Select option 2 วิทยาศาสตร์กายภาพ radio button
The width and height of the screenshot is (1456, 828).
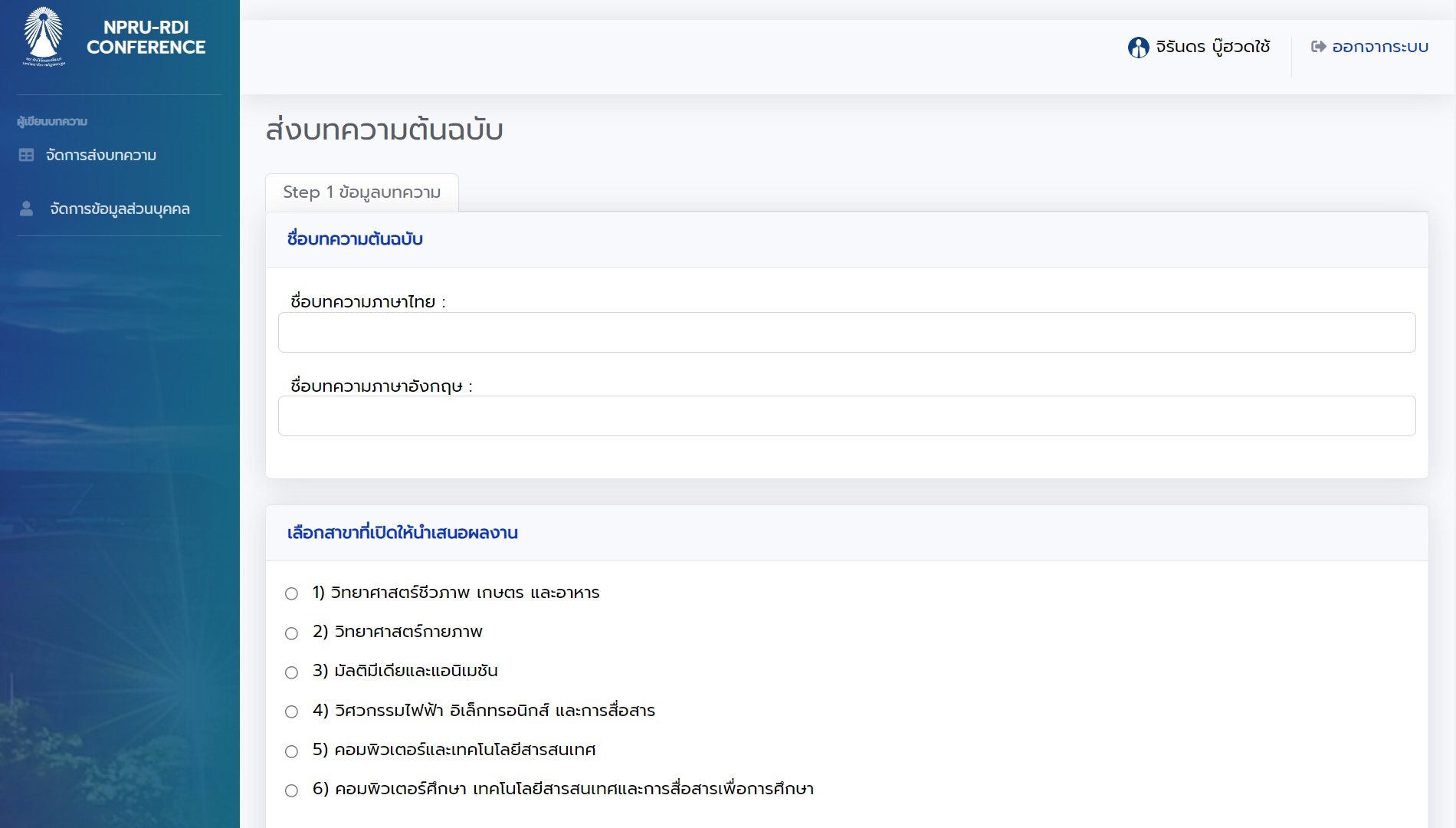(x=291, y=633)
